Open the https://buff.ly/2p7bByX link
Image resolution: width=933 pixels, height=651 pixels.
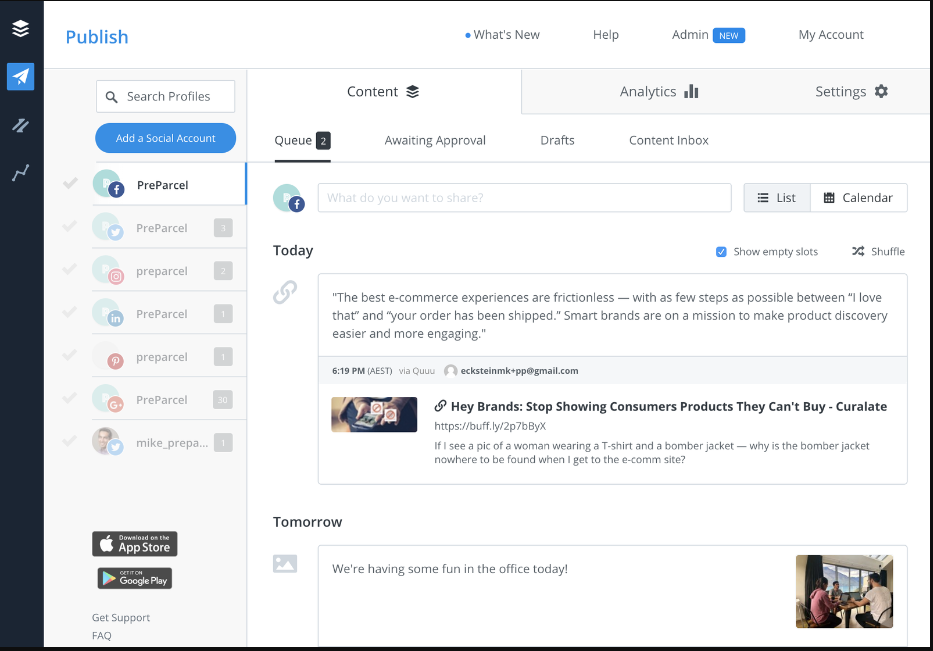tap(490, 426)
